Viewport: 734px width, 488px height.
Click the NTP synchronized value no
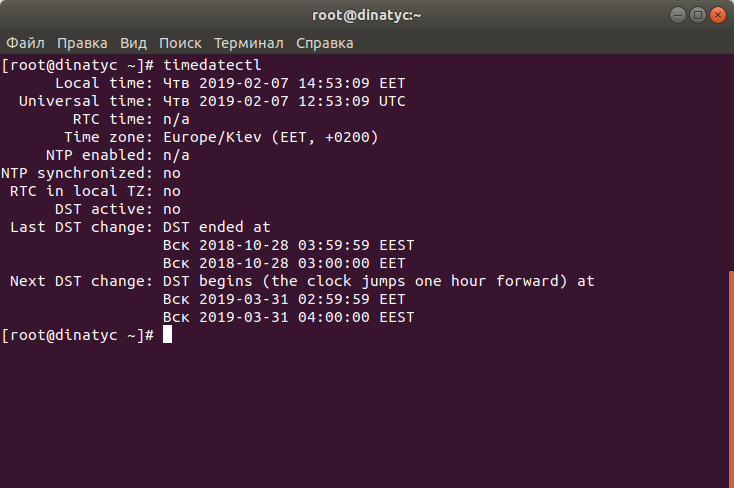coord(172,173)
